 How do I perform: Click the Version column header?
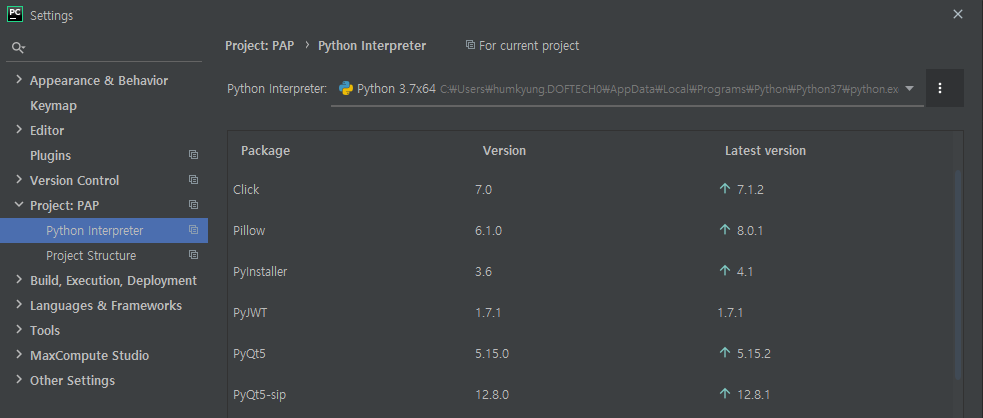(504, 151)
